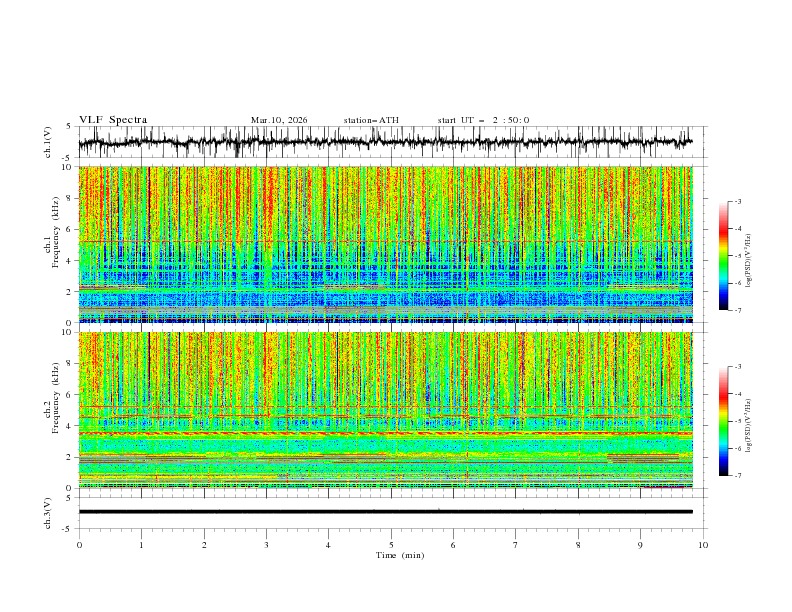Select the "start UT = 2 :50: 0" text
This screenshot has width=792, height=612.
[x=483, y=120]
